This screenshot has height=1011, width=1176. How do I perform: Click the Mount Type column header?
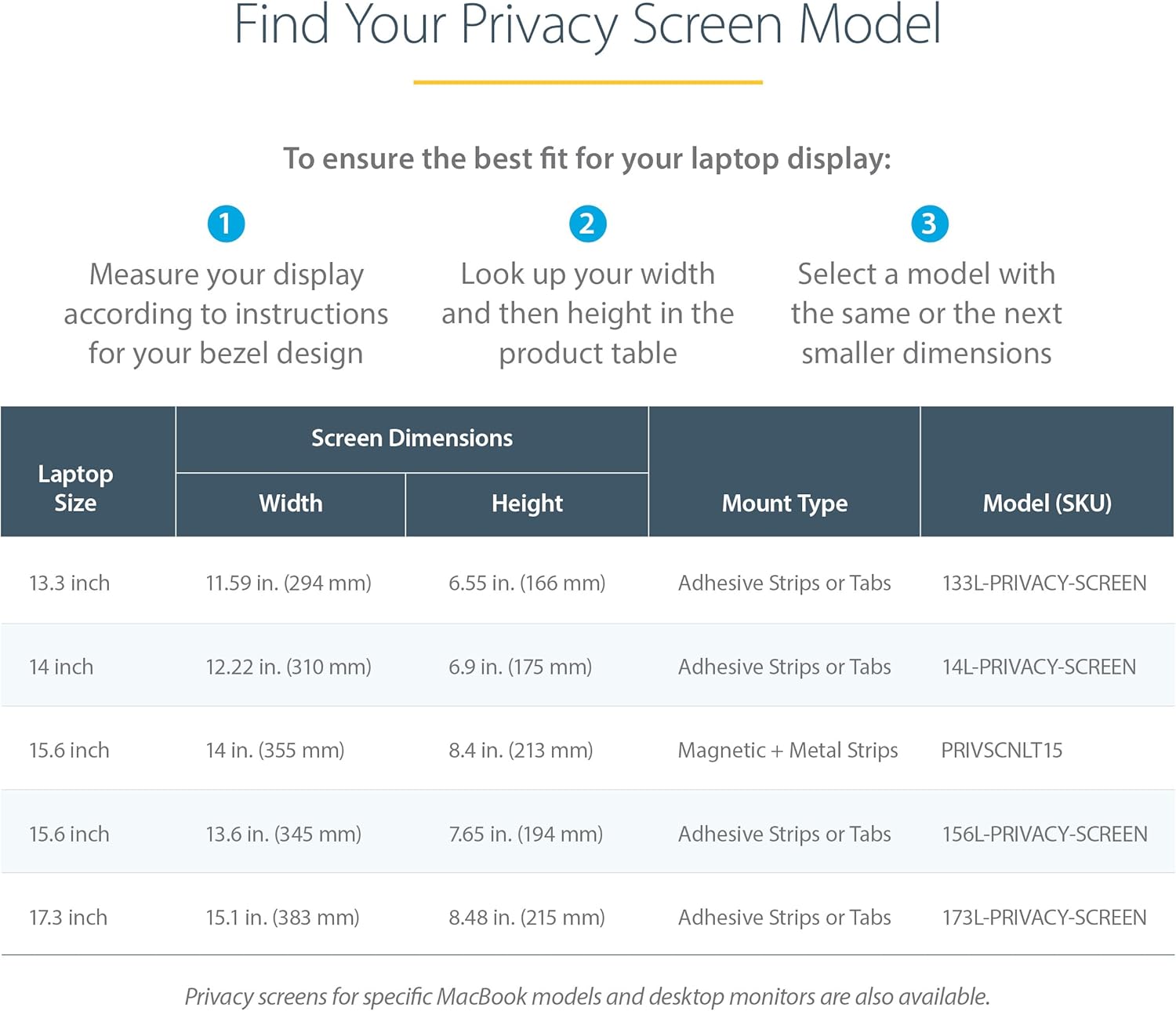[784, 504]
